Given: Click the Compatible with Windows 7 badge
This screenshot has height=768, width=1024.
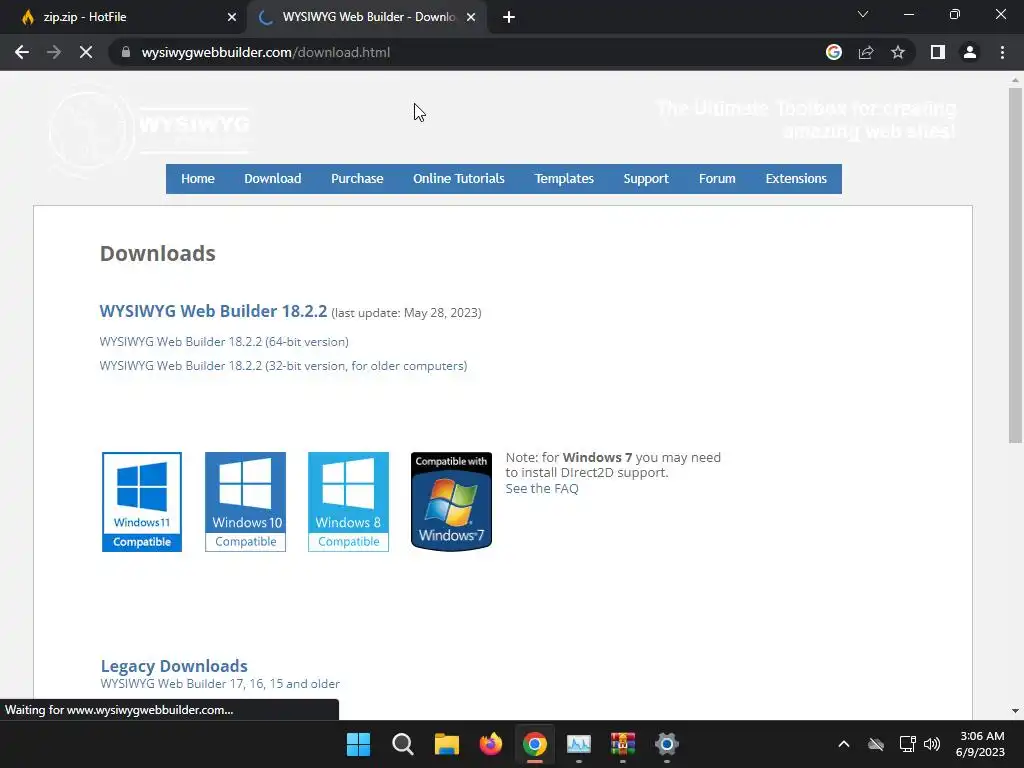Looking at the screenshot, I should (x=451, y=502).
